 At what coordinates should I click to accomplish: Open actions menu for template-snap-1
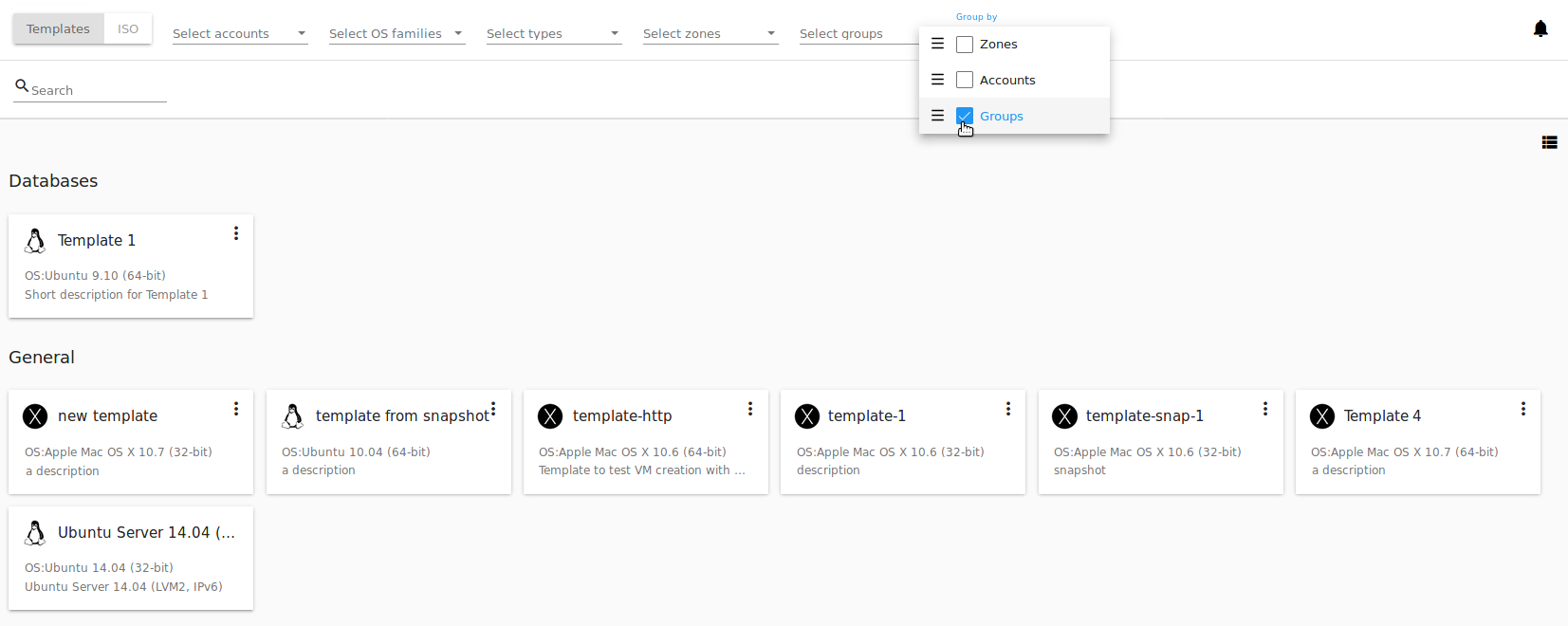click(1265, 409)
